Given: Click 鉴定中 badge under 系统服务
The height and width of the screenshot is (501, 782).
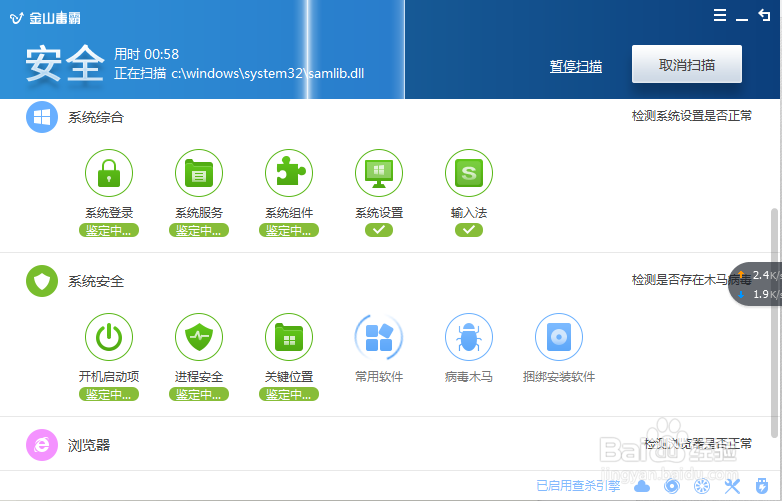Looking at the screenshot, I should tap(199, 230).
